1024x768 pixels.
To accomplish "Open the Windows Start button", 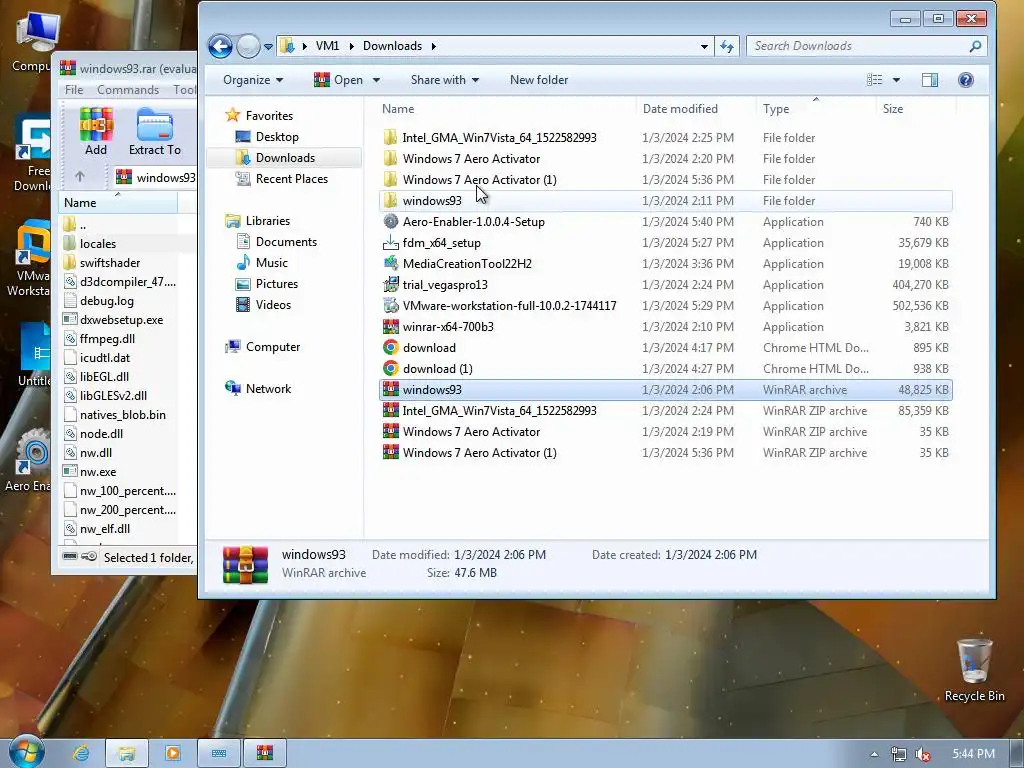I will click(25, 752).
